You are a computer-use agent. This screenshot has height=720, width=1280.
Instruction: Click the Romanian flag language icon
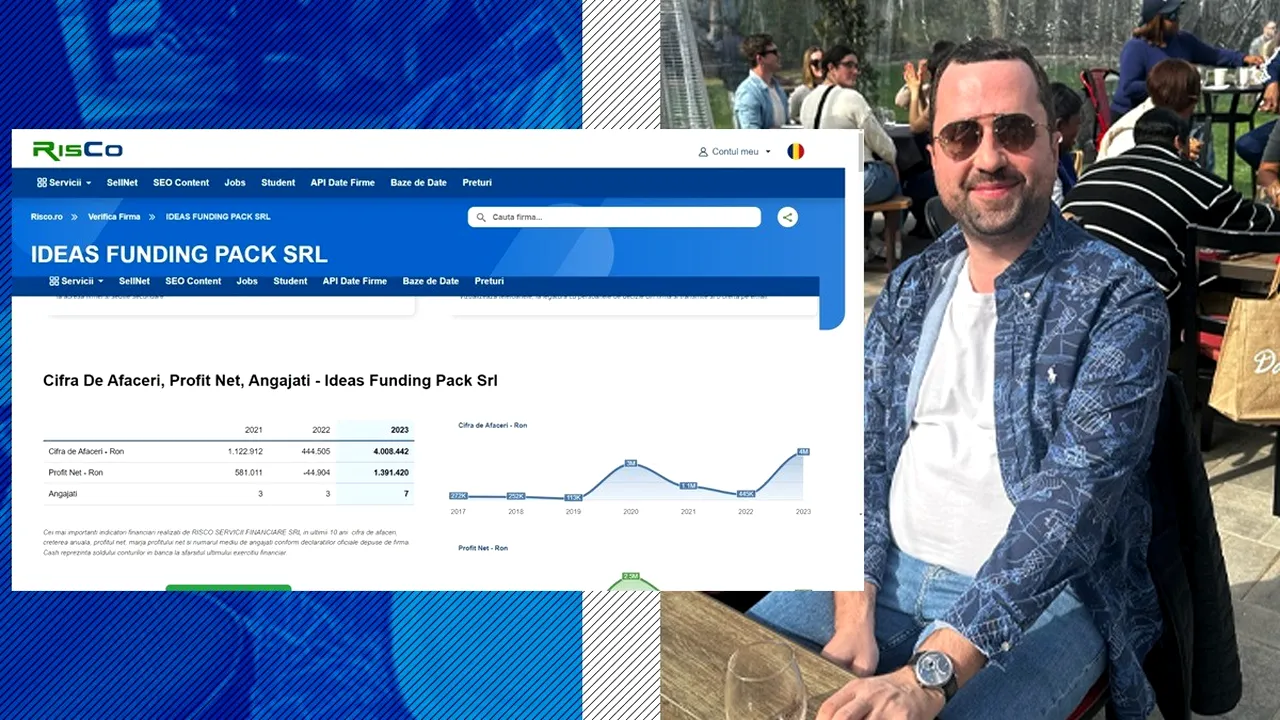click(x=795, y=151)
